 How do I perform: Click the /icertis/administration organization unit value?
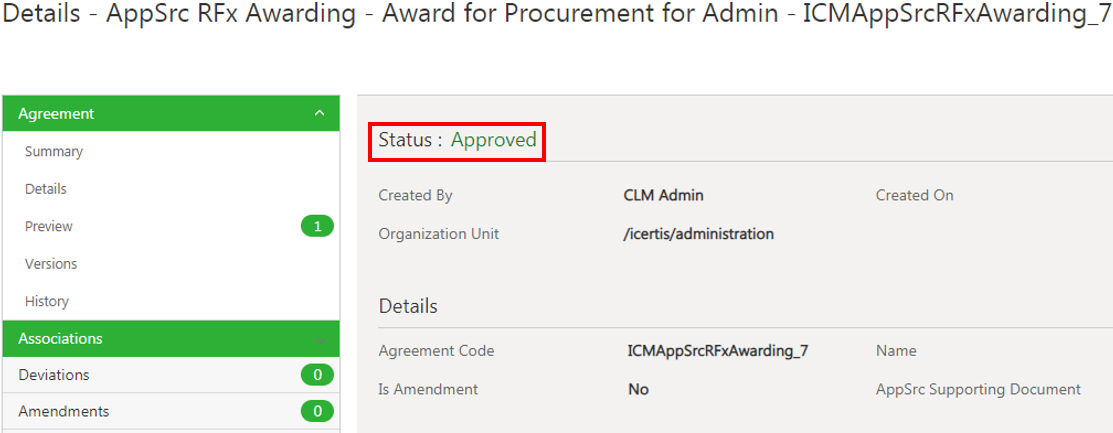point(698,234)
